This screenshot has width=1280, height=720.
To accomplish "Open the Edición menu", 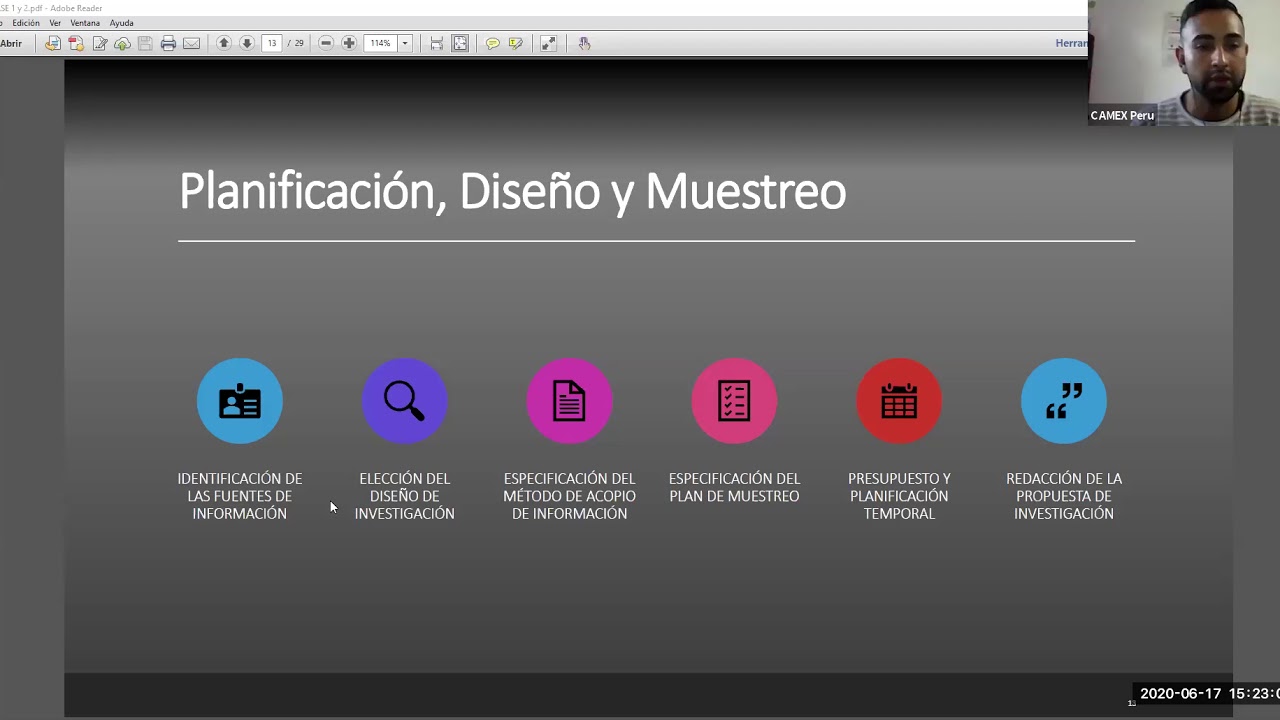I will point(26,23).
